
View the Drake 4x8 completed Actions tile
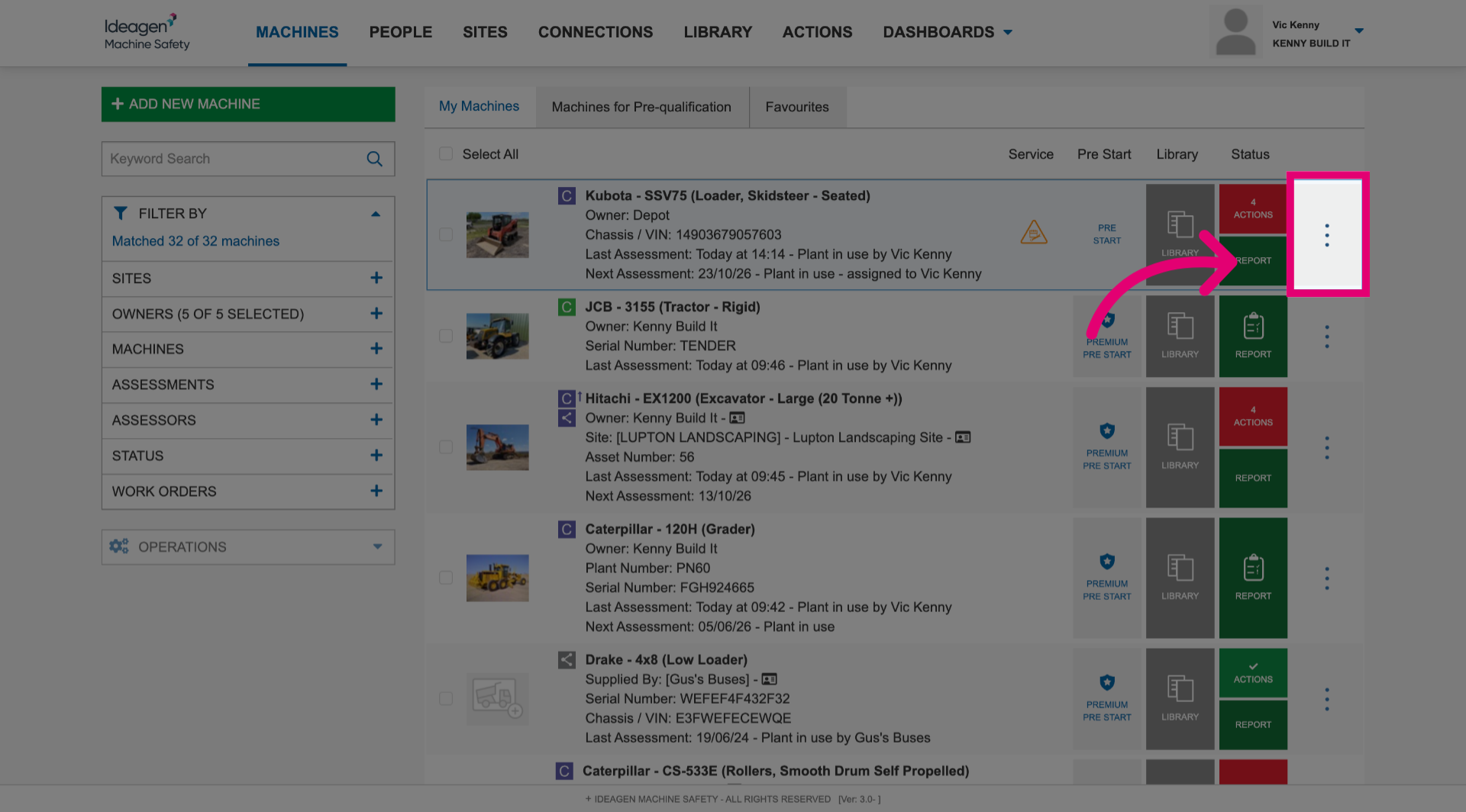click(1253, 672)
